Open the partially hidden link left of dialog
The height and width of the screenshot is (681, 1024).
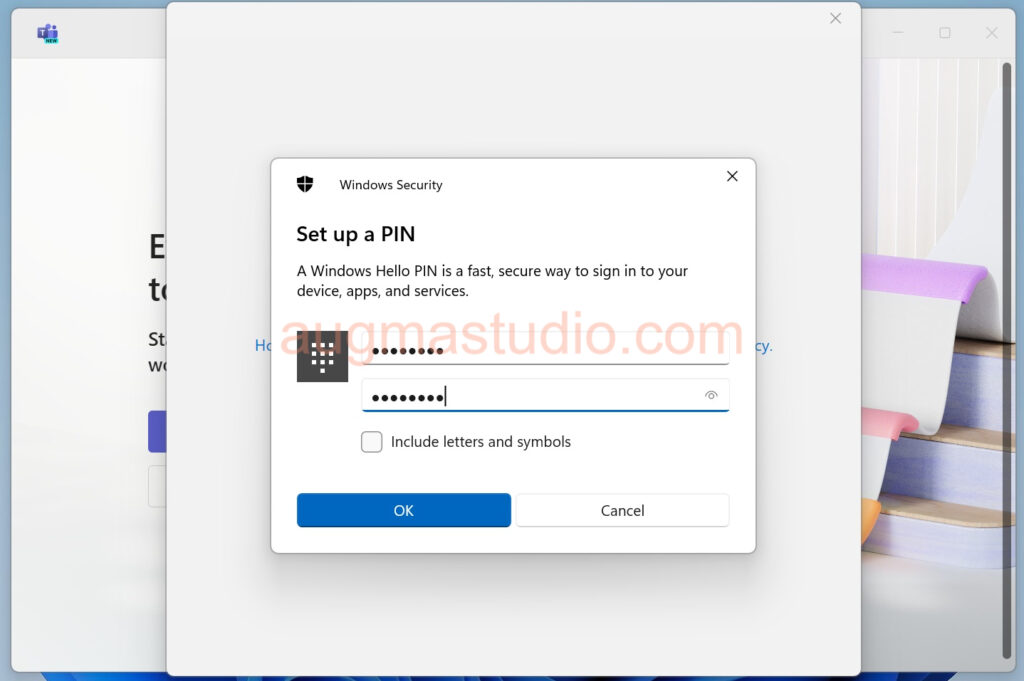(263, 345)
